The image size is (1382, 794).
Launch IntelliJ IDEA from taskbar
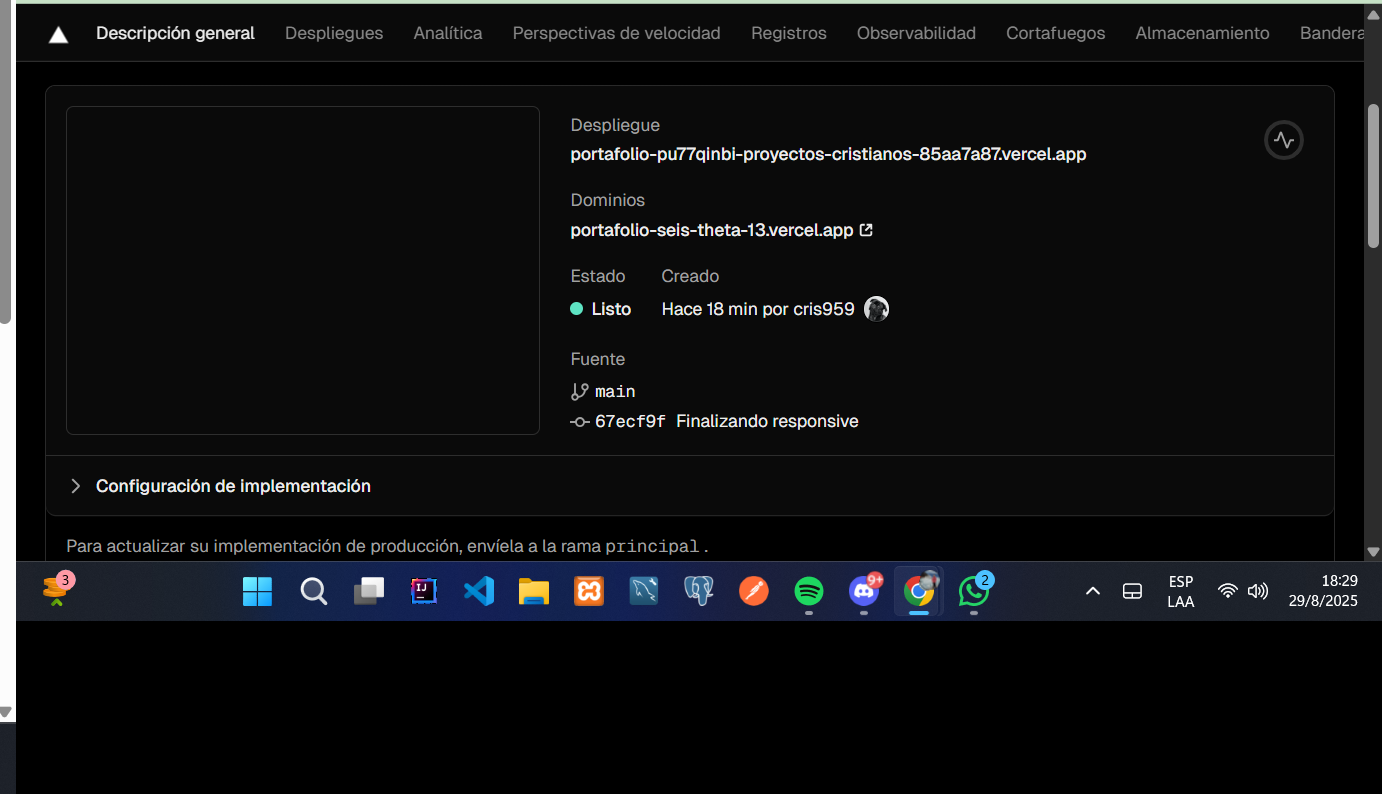click(x=424, y=591)
